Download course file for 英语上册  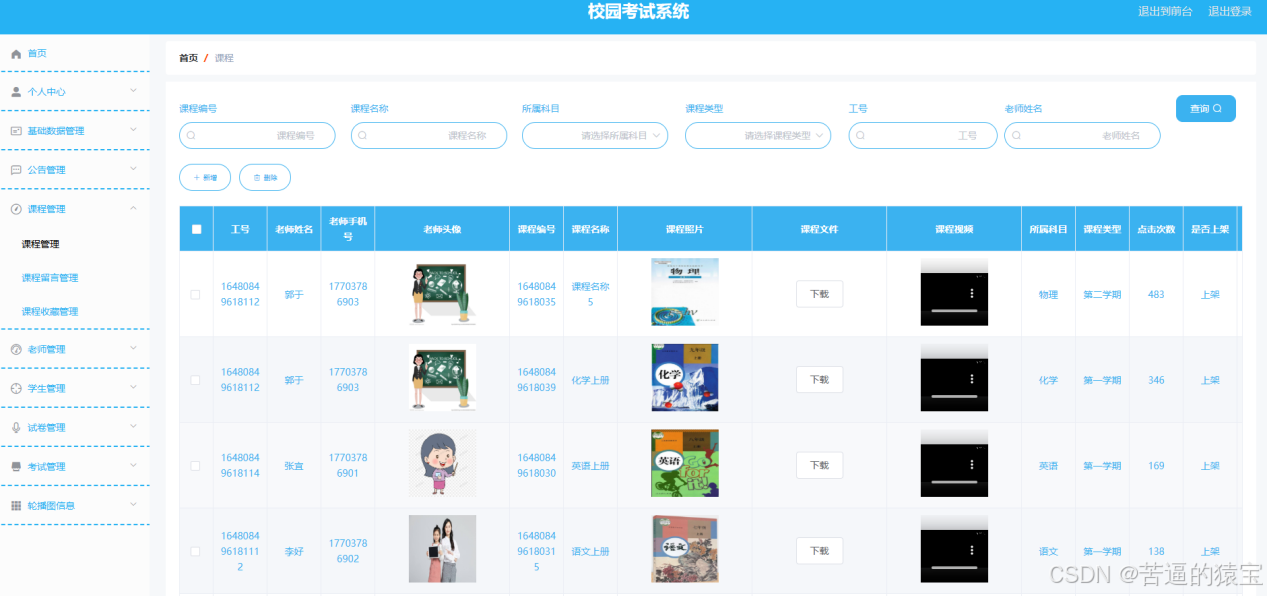(x=819, y=466)
